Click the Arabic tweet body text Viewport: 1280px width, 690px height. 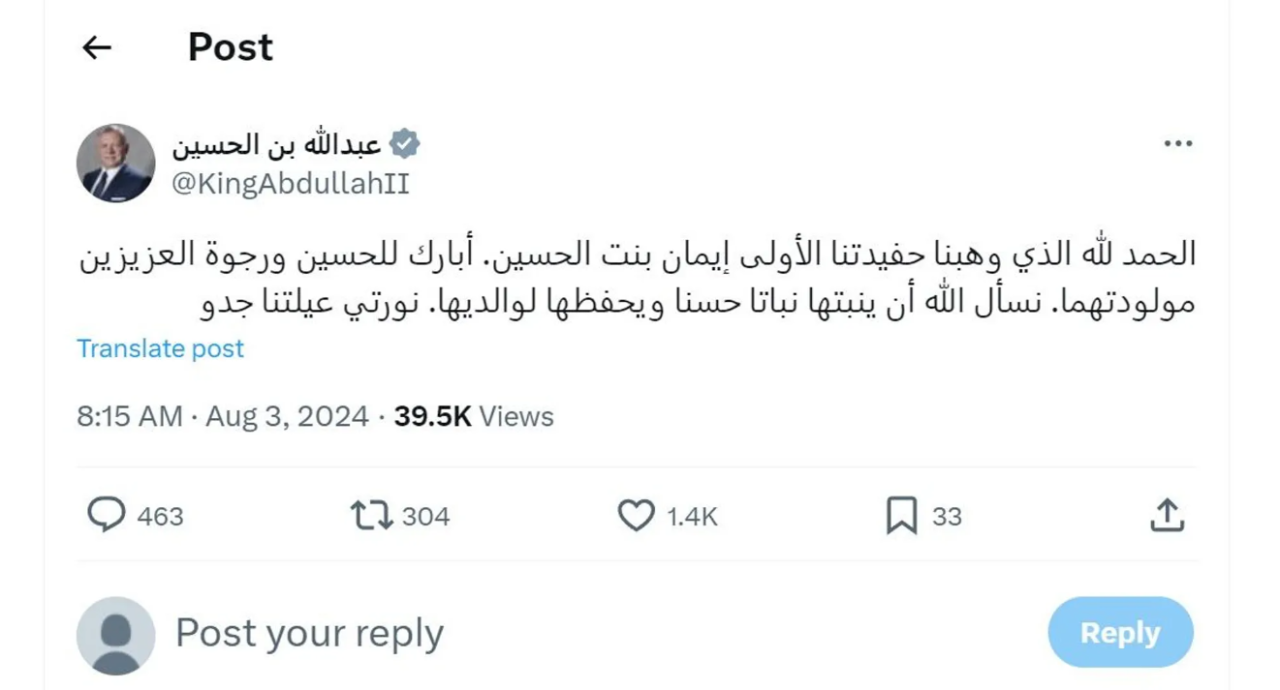[638, 277]
